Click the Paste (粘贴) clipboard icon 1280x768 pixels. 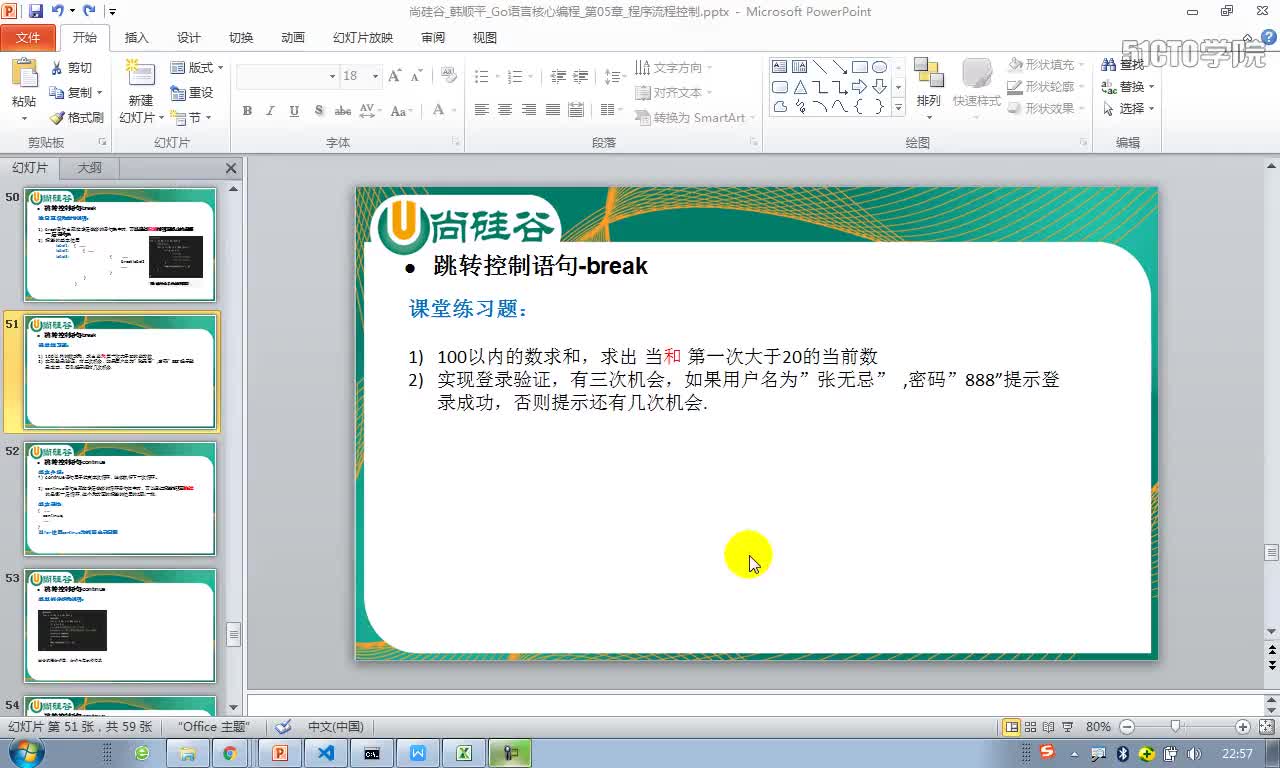(x=24, y=75)
